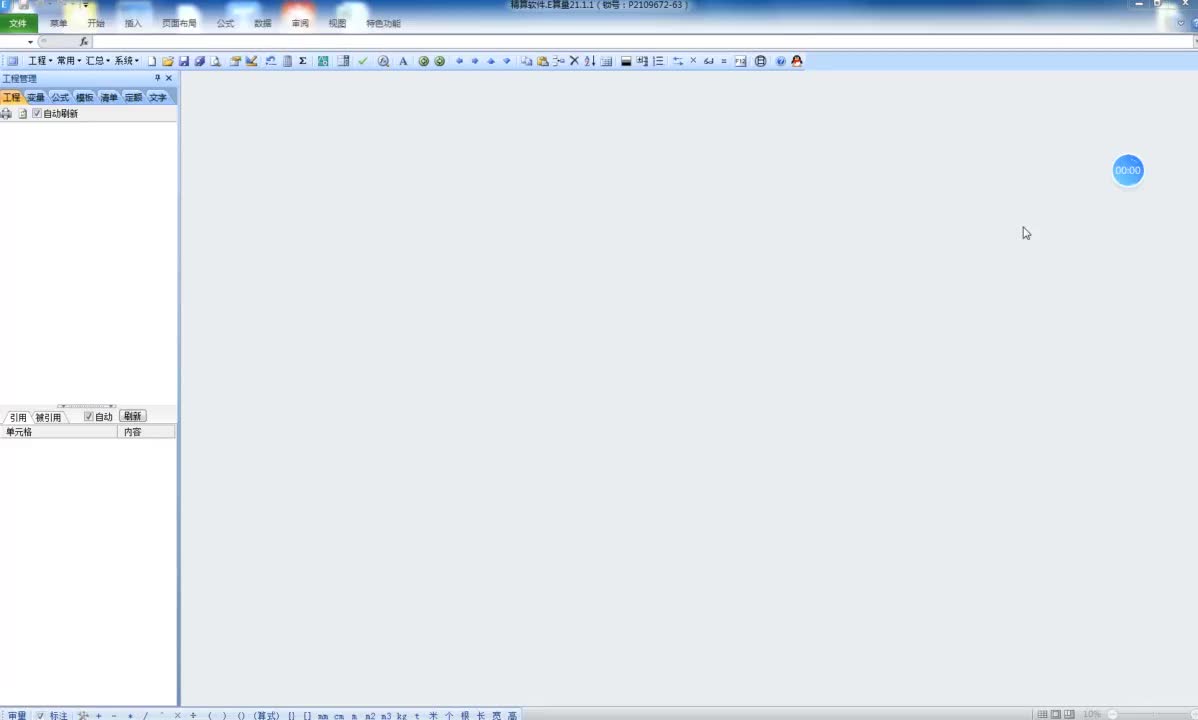Click the 内容 column header
Image resolution: width=1198 pixels, height=720 pixels.
point(147,432)
